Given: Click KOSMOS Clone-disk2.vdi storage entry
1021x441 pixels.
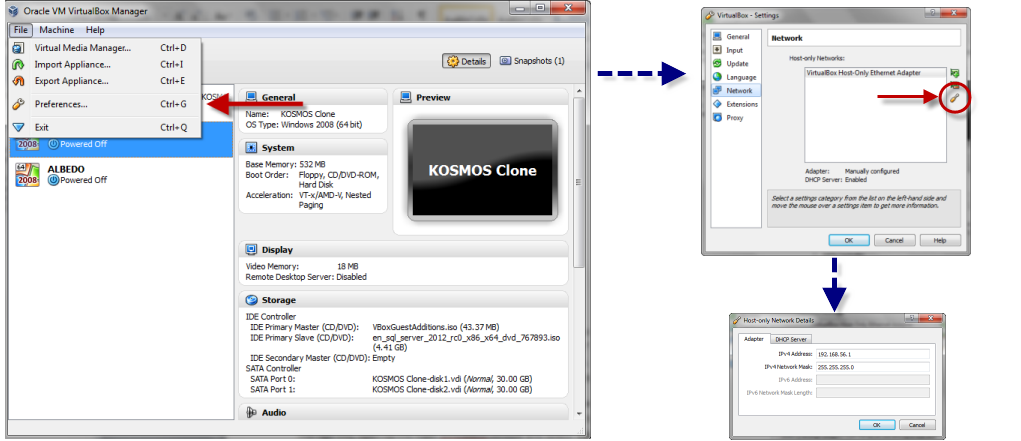Looking at the screenshot, I should (x=452, y=390).
